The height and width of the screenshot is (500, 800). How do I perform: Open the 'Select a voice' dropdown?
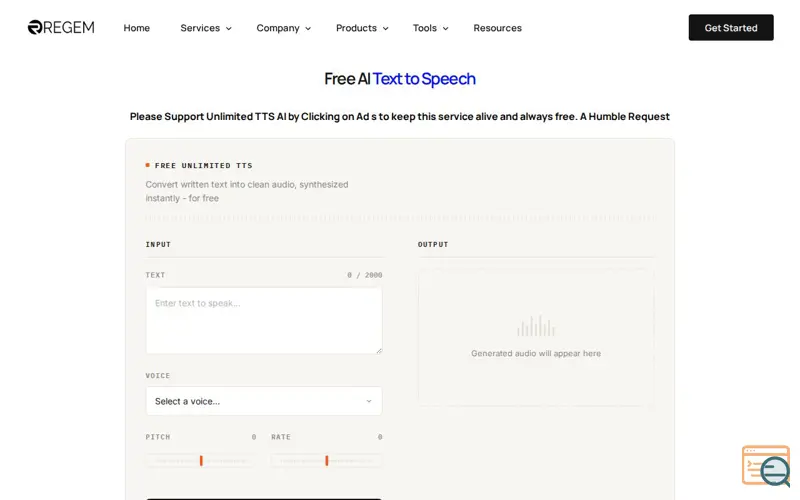(x=264, y=401)
